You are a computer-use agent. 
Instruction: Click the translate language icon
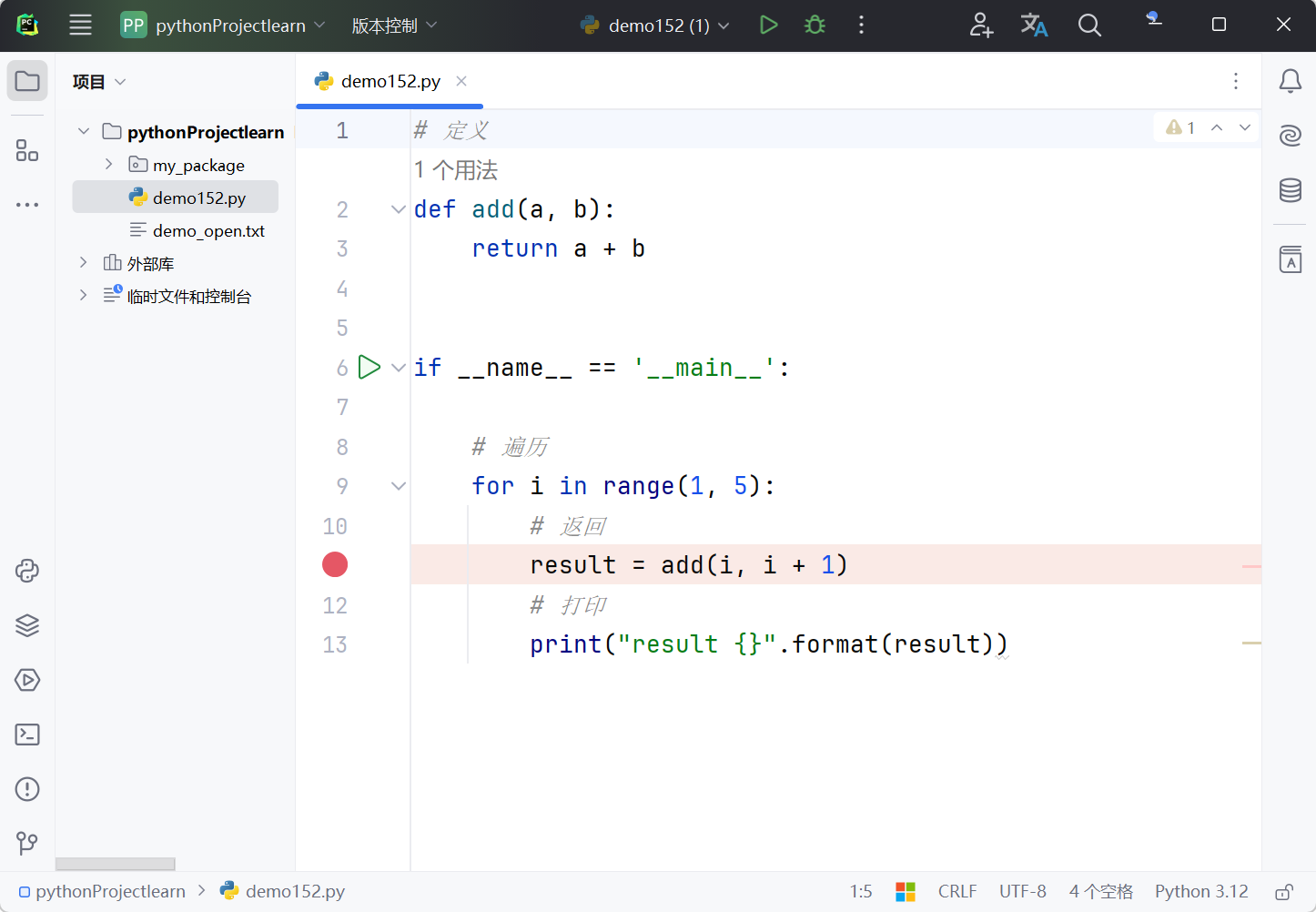1034,25
